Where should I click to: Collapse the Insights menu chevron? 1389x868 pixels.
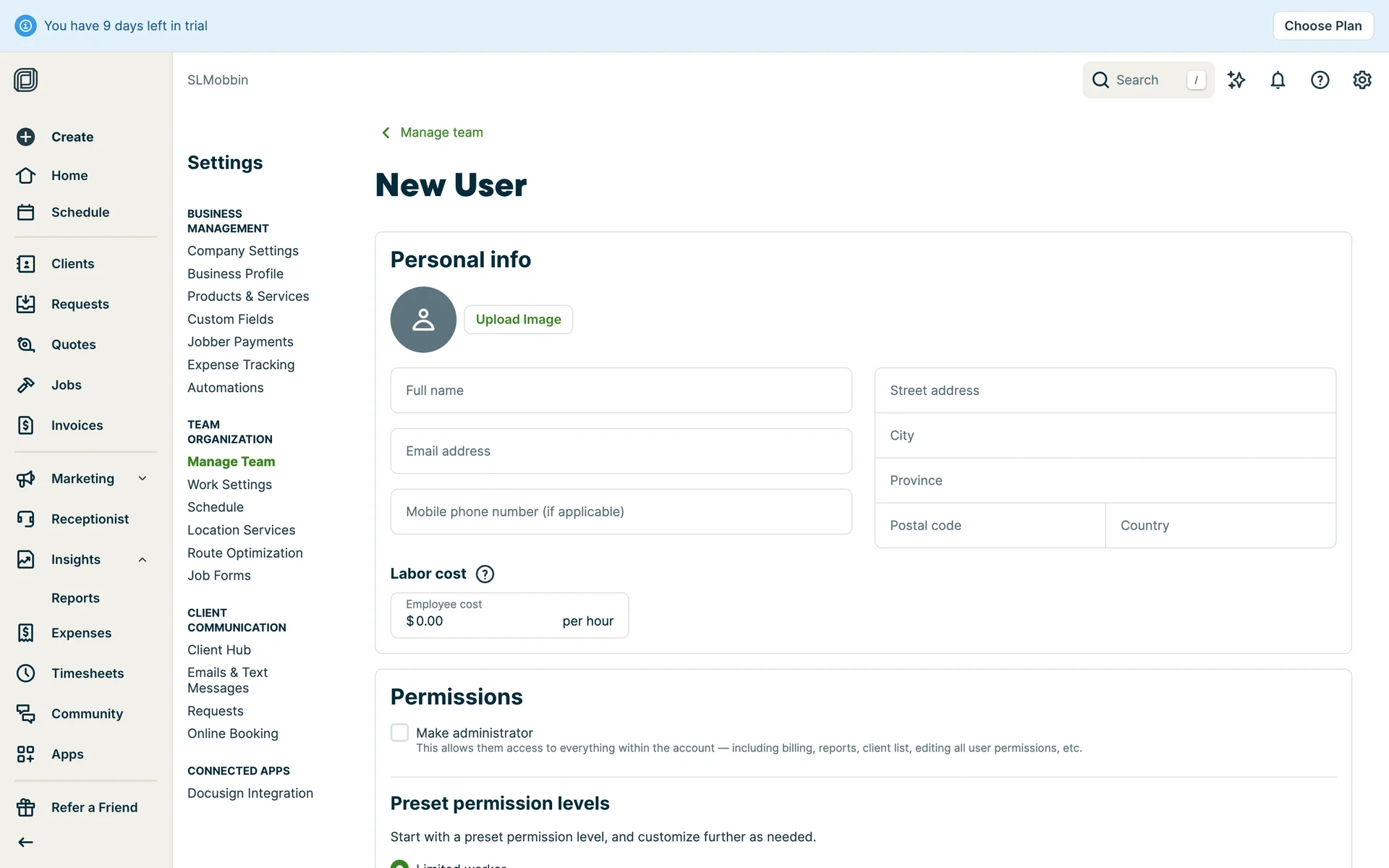143,560
